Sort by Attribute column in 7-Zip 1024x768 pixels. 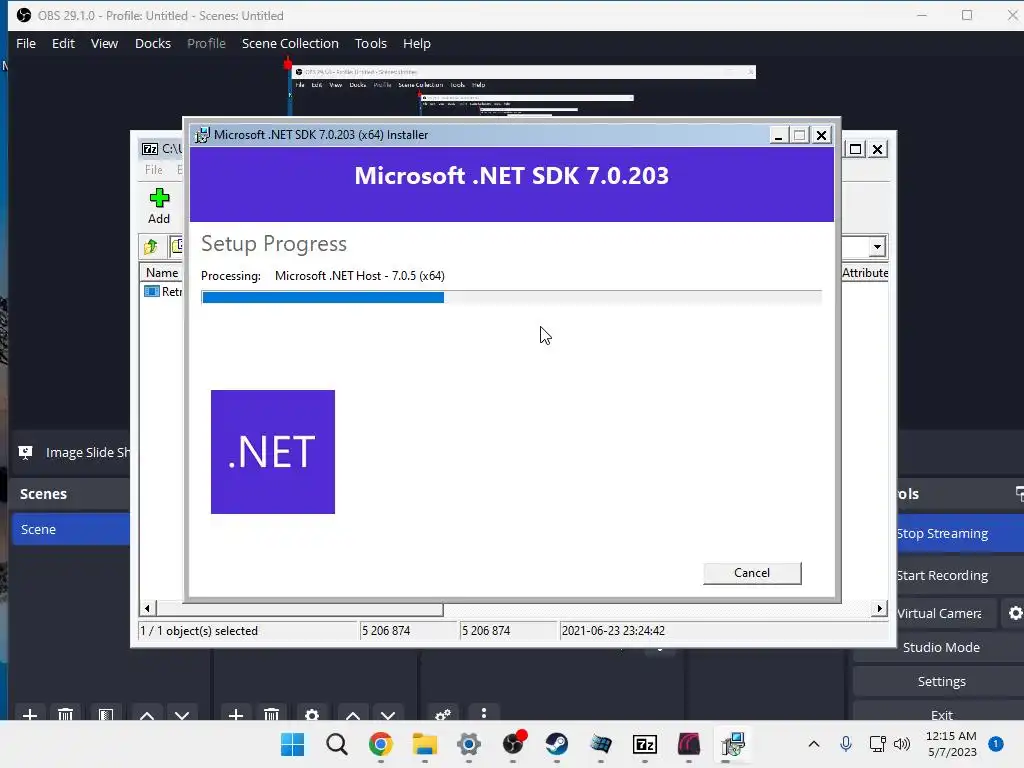click(865, 272)
